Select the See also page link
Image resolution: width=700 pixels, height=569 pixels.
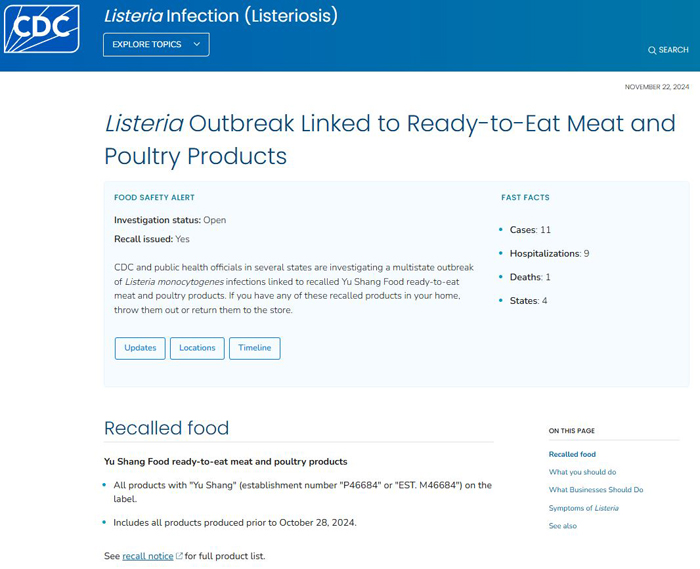[x=563, y=526]
